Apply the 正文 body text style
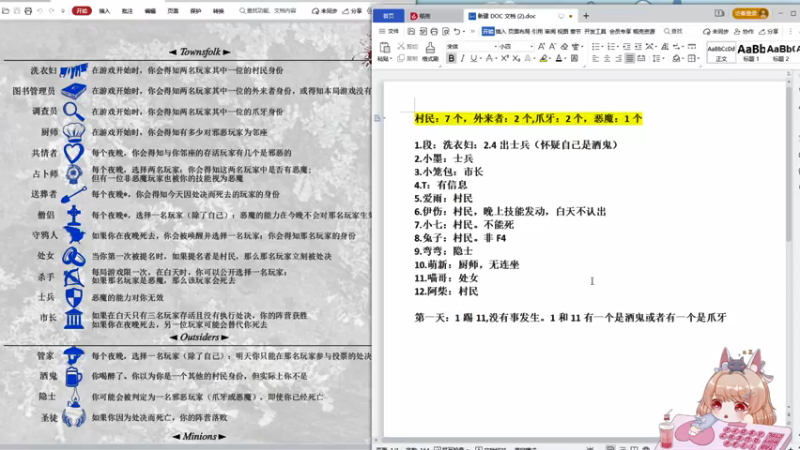Viewport: 800px width, 450px height. (x=721, y=52)
